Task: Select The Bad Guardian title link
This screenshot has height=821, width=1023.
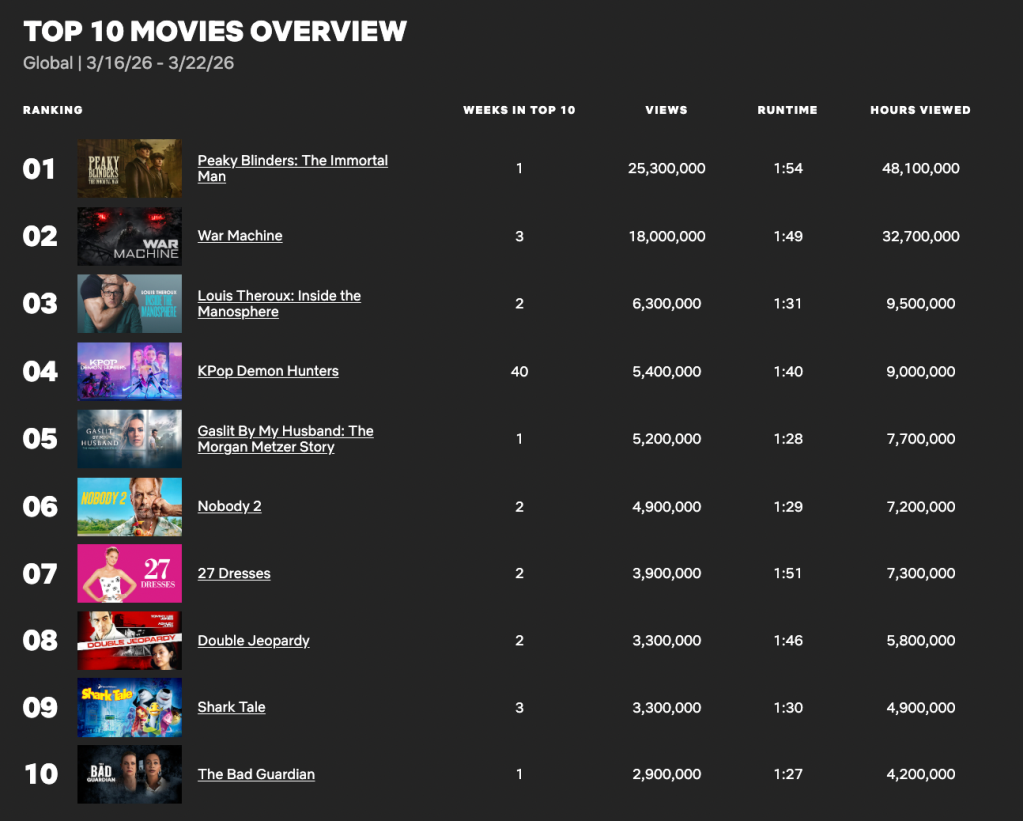Action: pos(256,774)
